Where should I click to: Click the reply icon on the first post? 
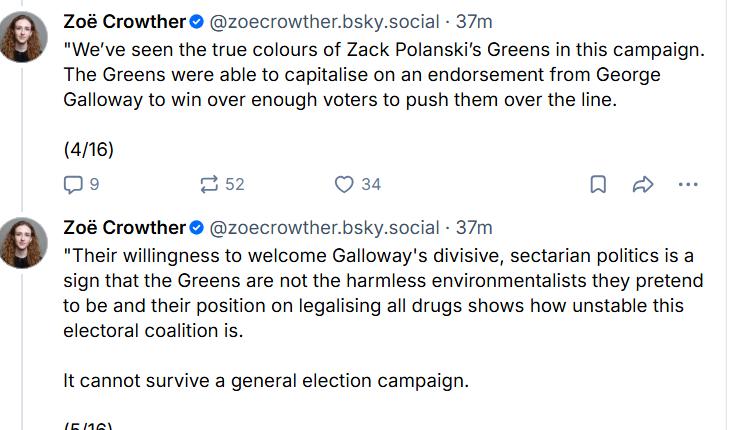pos(73,184)
